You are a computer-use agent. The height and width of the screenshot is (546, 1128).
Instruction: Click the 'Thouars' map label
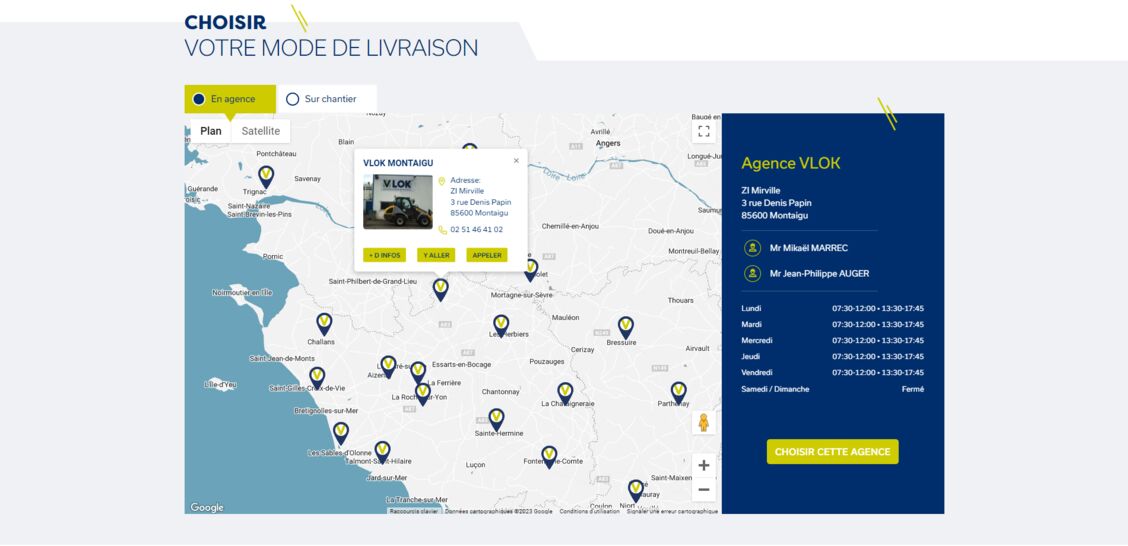(681, 300)
